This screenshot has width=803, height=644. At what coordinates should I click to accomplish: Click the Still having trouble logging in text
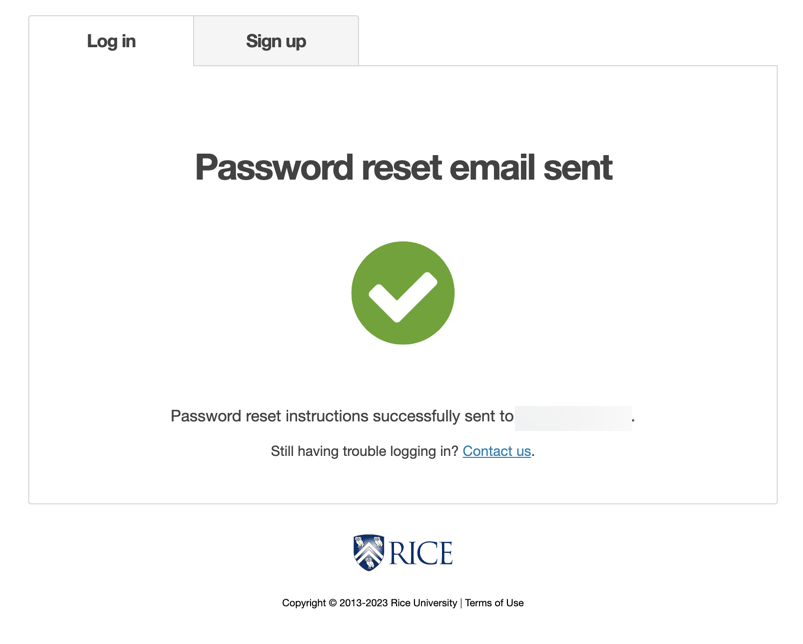pos(366,451)
